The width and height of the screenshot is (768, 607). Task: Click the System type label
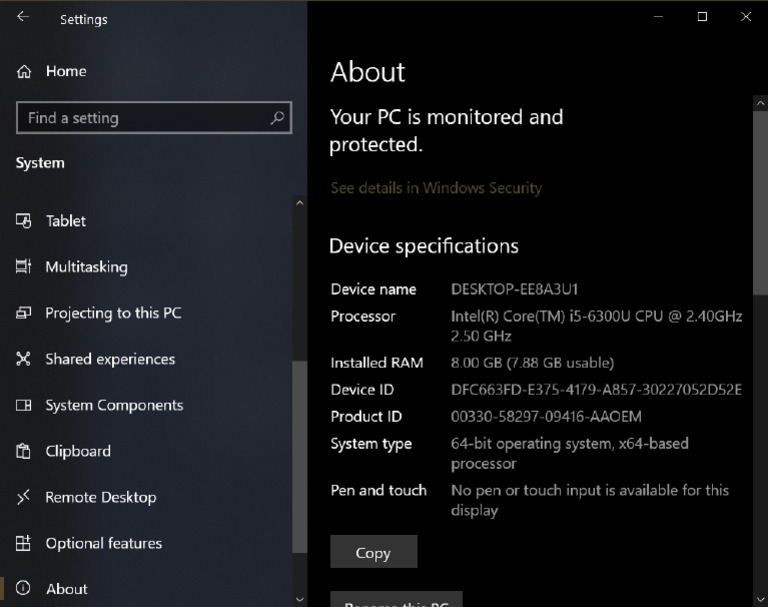click(371, 444)
